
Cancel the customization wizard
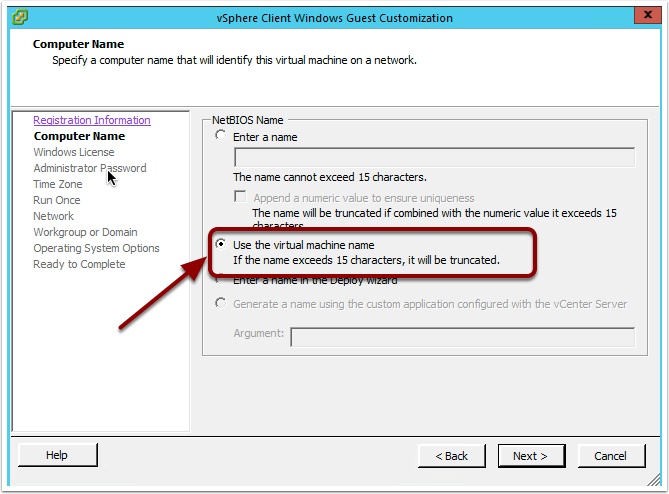tap(611, 456)
